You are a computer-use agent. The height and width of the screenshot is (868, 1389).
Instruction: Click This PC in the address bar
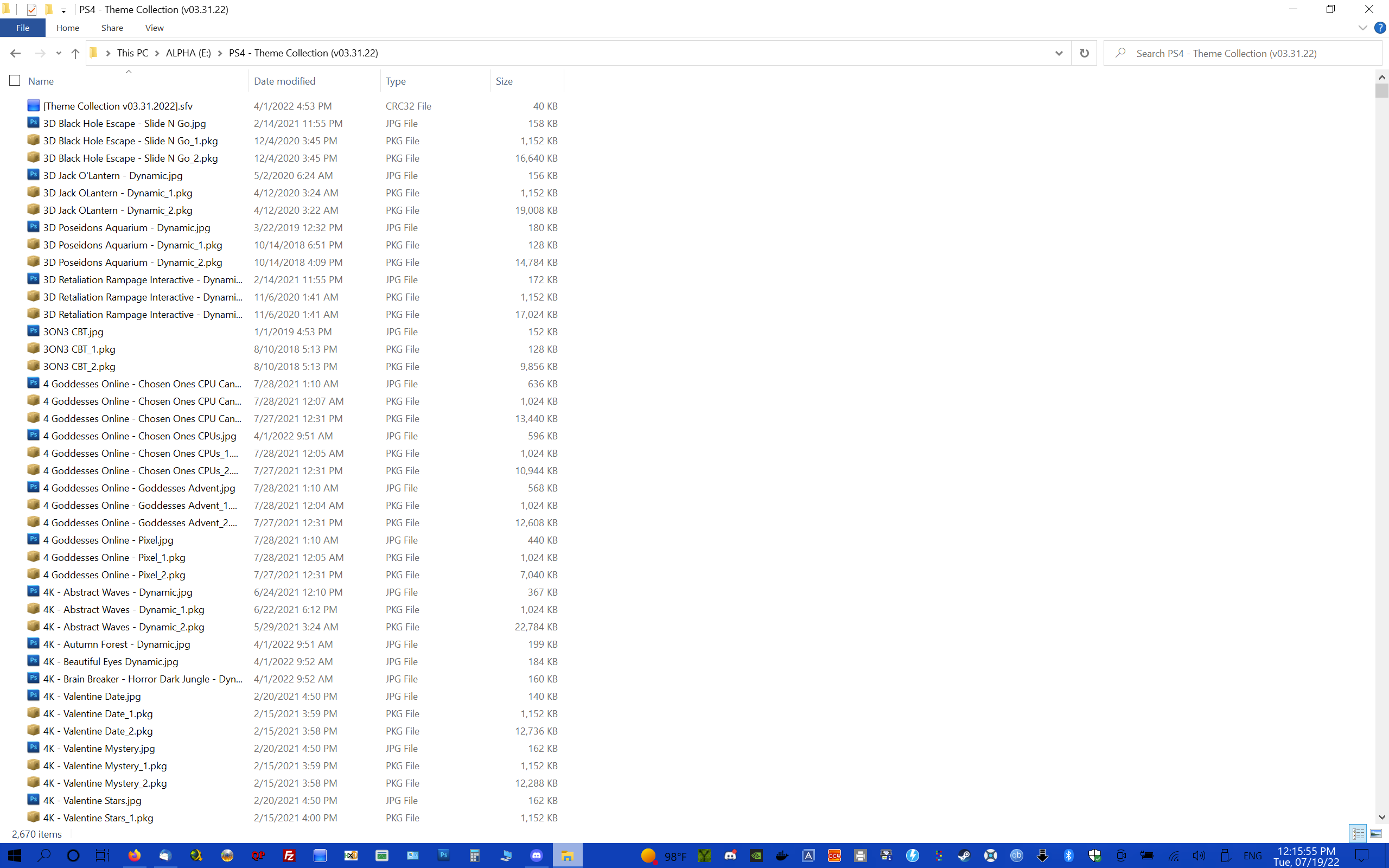coord(132,53)
